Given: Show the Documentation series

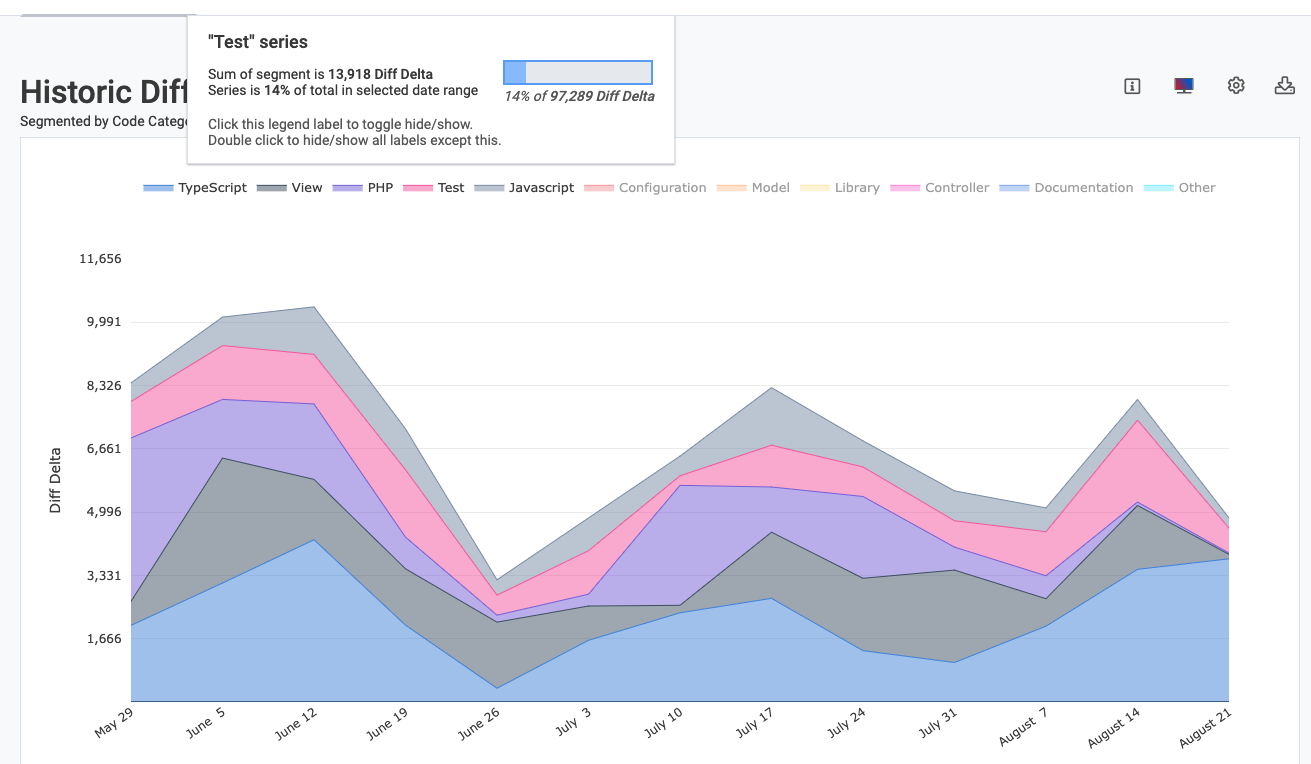Looking at the screenshot, I should pos(1083,188).
